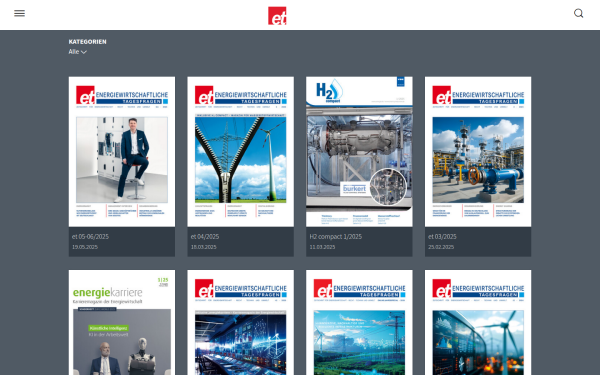Open the control room cover issue
The height and width of the screenshot is (375, 600).
[x=241, y=323]
